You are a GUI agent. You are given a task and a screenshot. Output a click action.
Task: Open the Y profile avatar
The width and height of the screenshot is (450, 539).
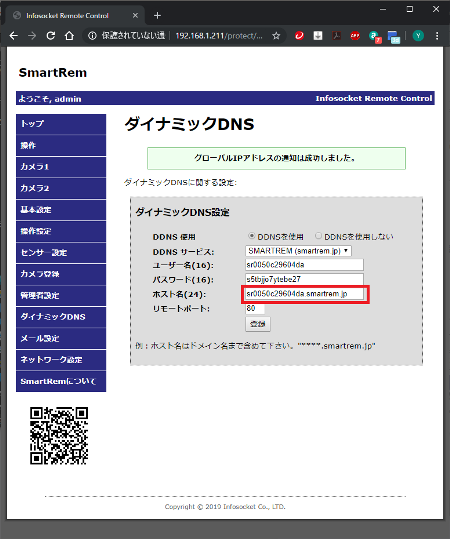pyautogui.click(x=418, y=35)
